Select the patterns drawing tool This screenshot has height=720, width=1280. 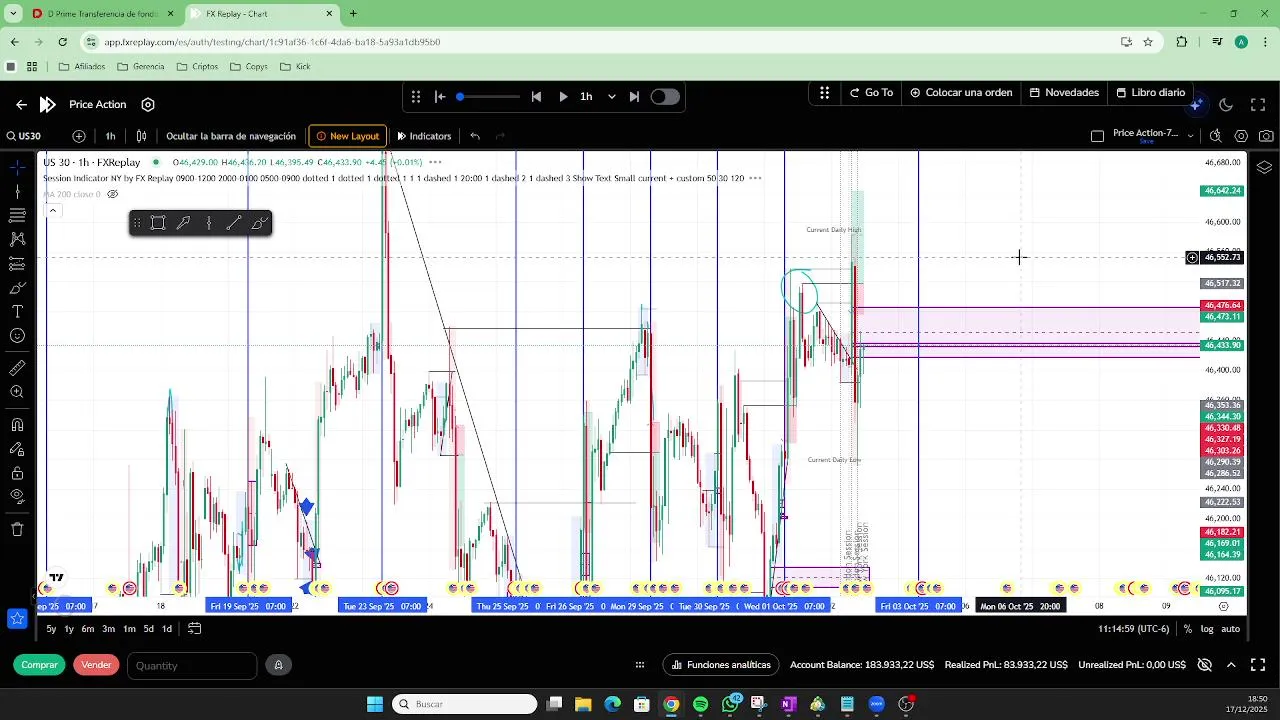coord(17,239)
